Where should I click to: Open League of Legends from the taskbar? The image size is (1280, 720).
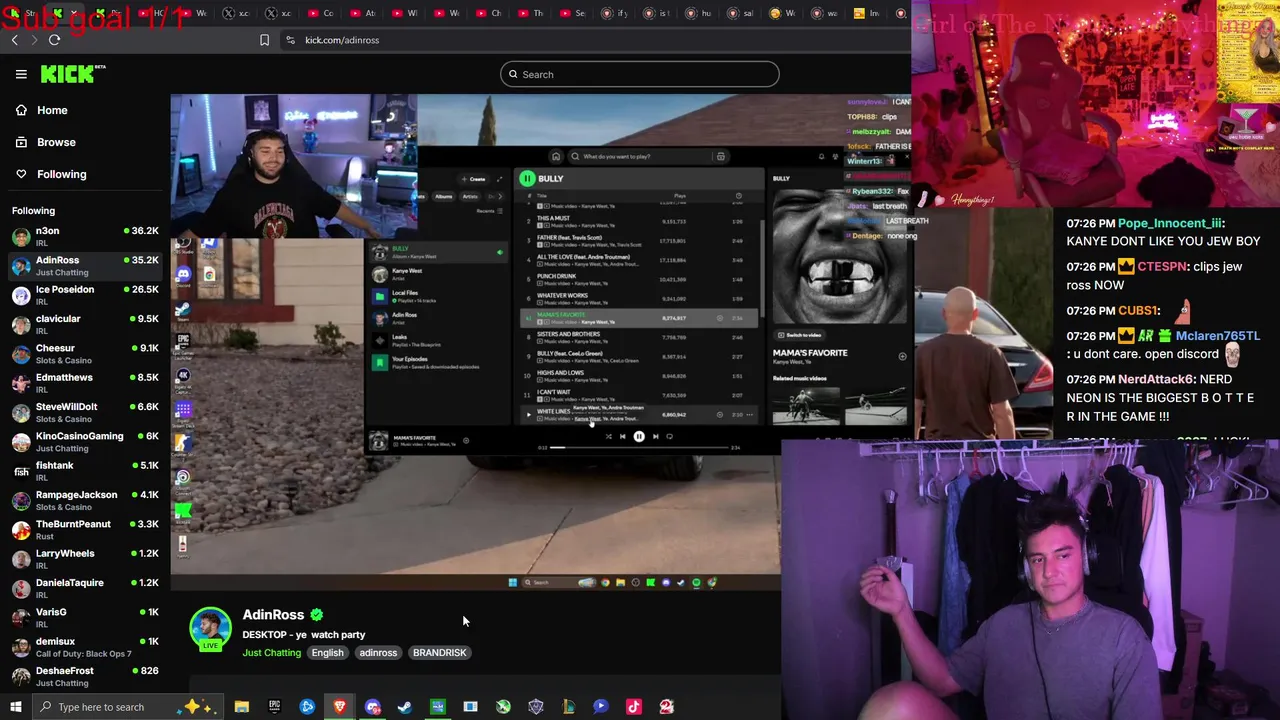tap(568, 707)
